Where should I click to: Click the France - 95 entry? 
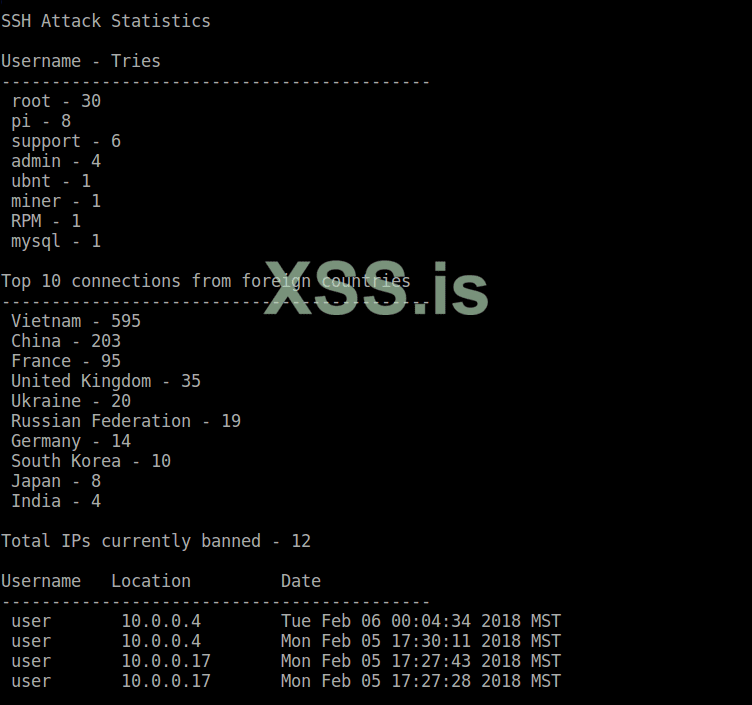(66, 361)
